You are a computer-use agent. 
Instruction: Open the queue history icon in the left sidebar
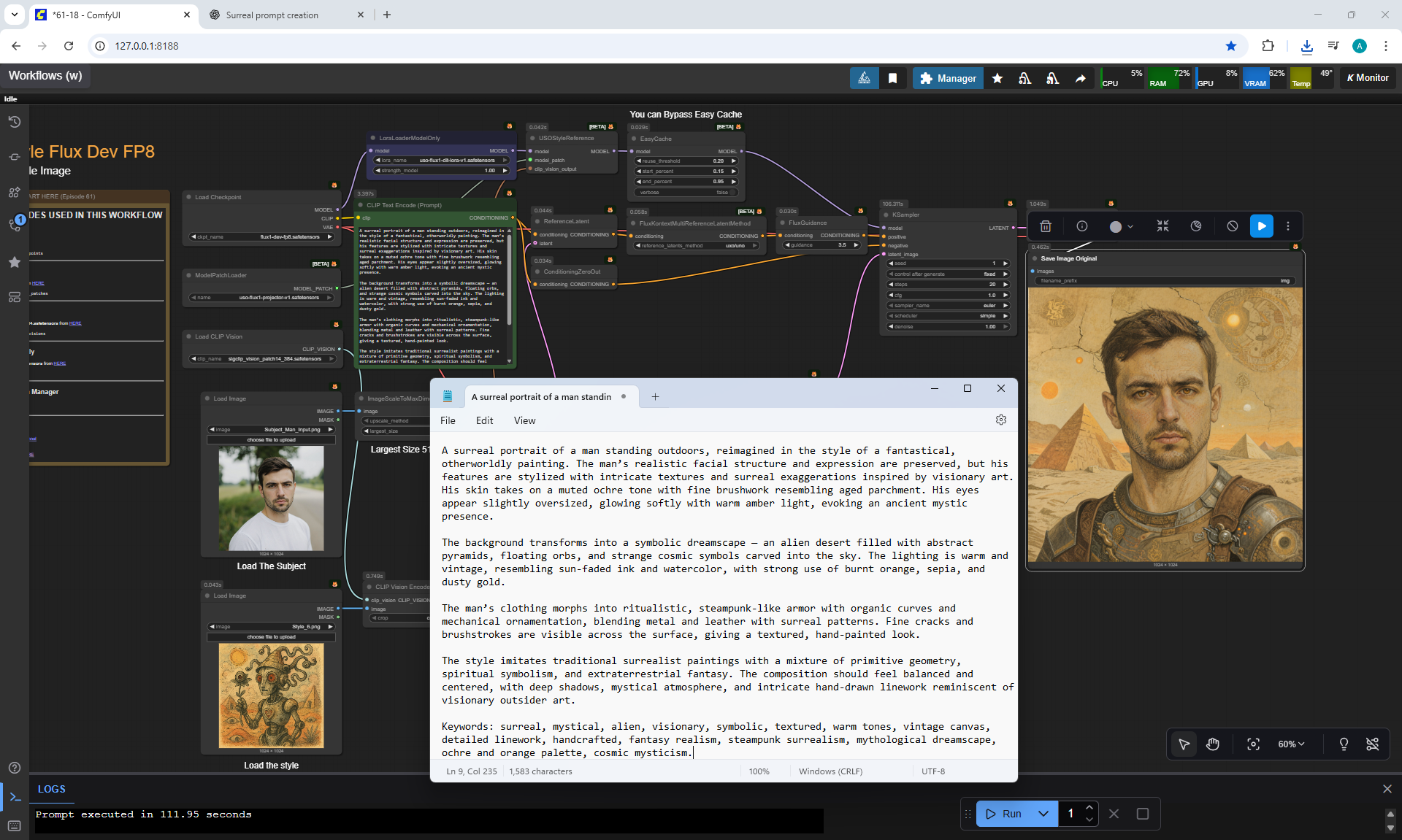coord(14,122)
